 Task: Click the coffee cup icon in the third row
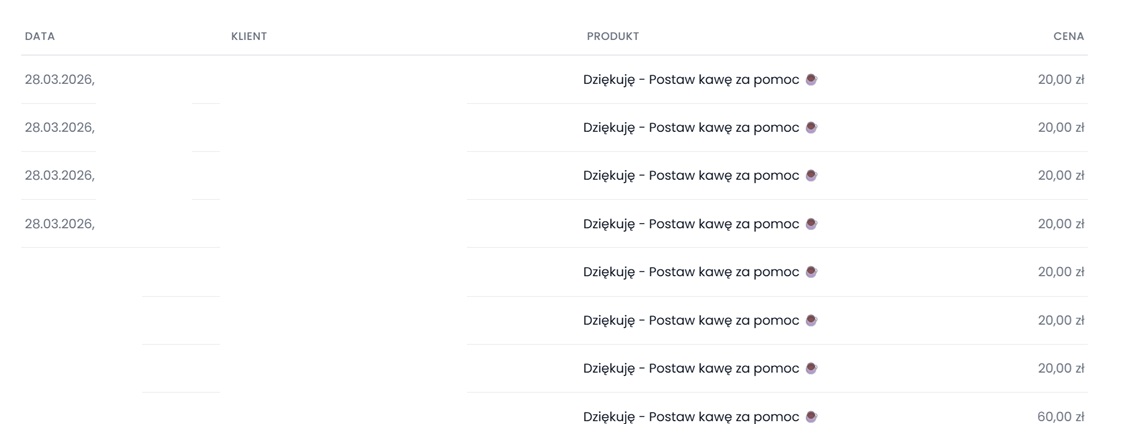point(811,175)
